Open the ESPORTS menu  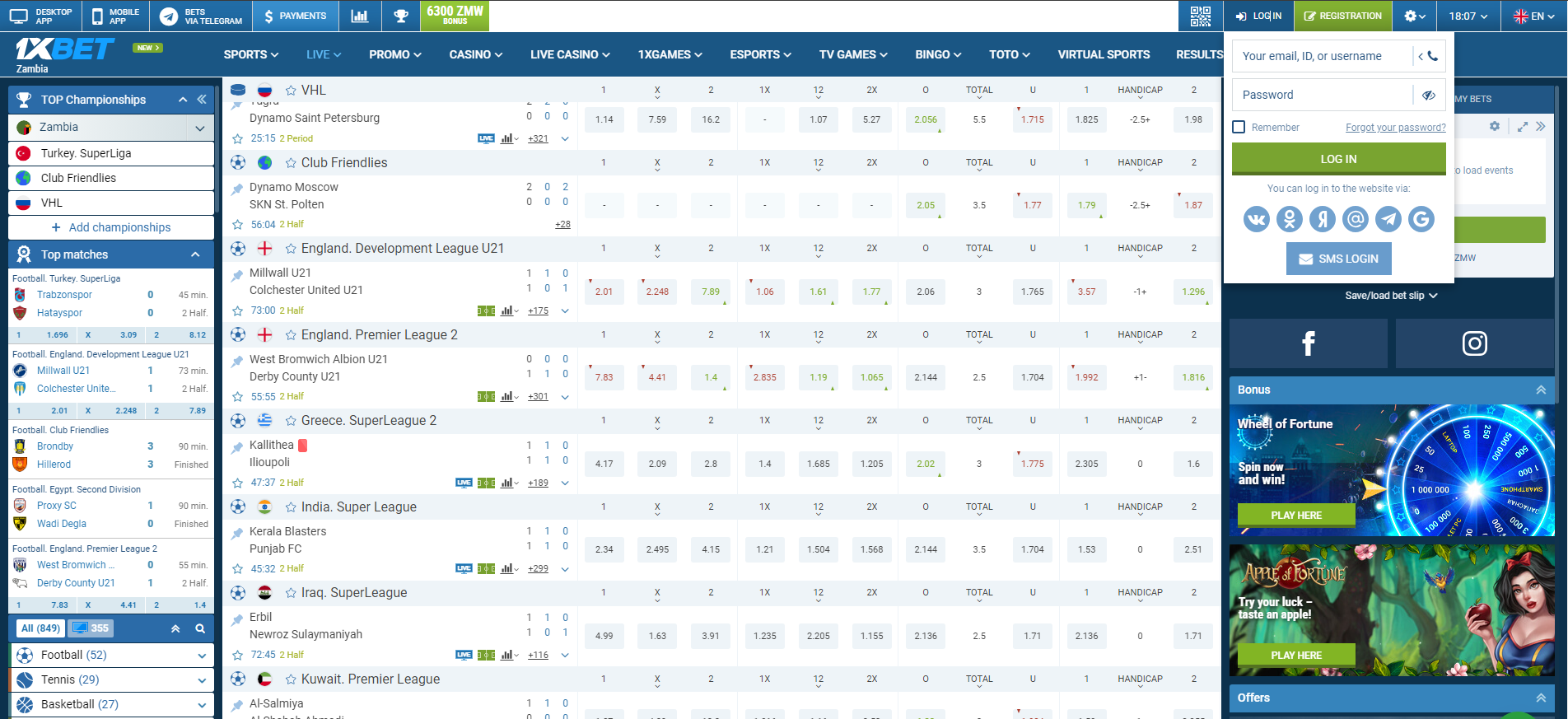click(x=760, y=54)
